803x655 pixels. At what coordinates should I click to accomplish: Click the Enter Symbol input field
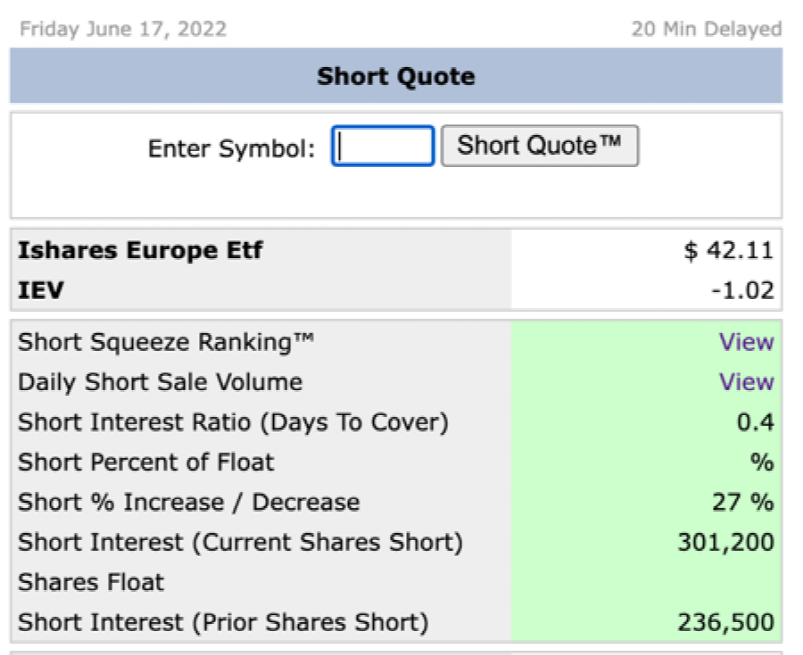click(383, 146)
